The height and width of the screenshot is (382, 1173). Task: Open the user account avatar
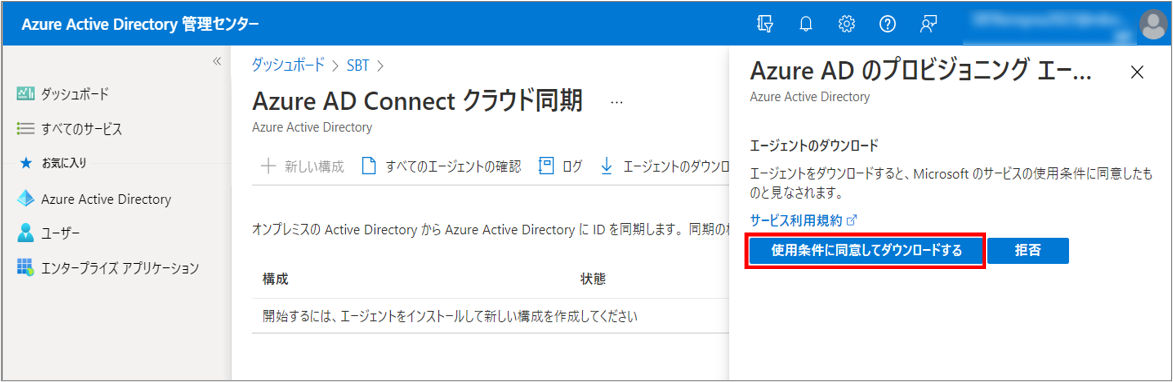pyautogui.click(x=1151, y=25)
